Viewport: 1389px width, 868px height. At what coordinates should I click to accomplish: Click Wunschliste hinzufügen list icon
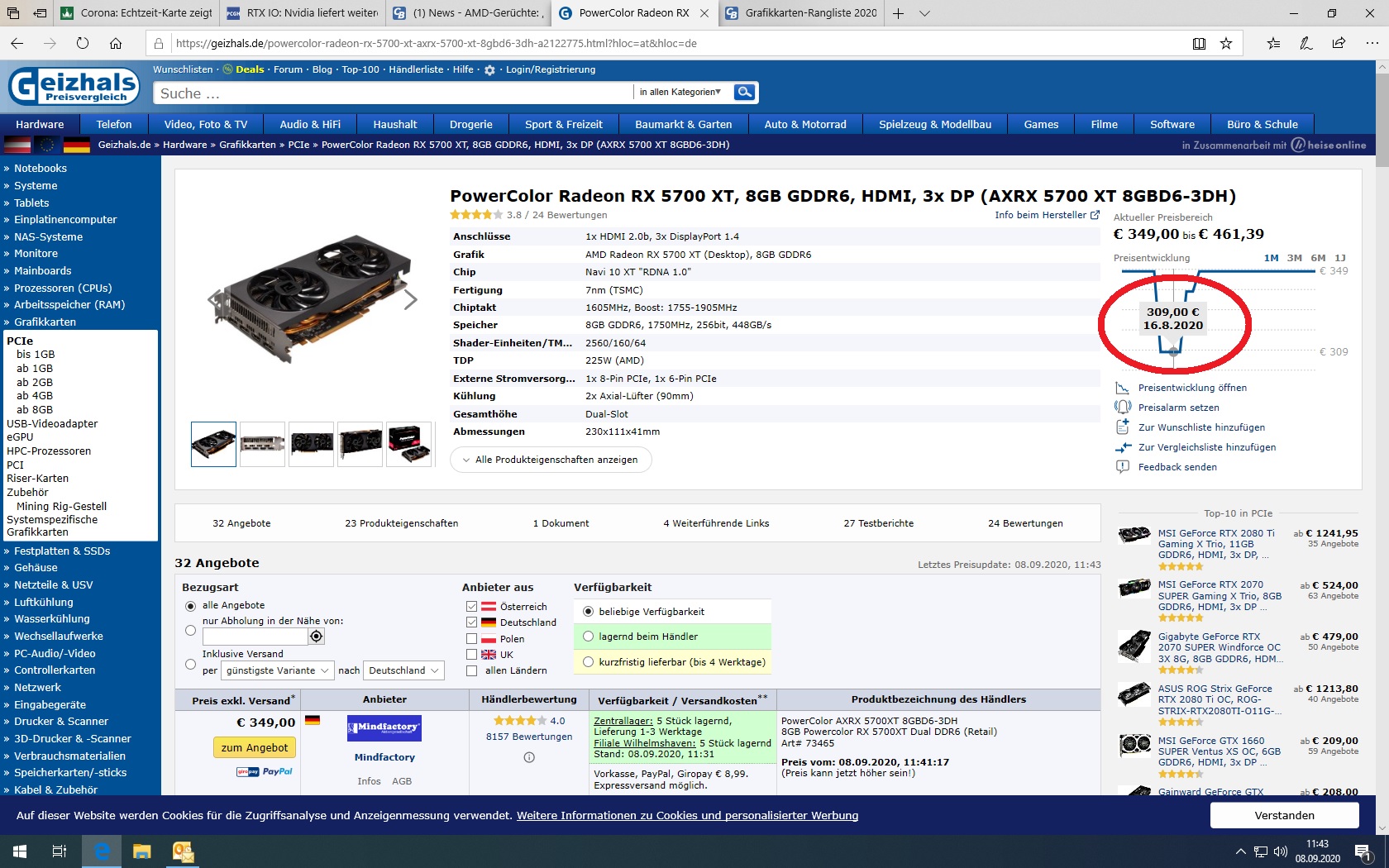point(1122,427)
